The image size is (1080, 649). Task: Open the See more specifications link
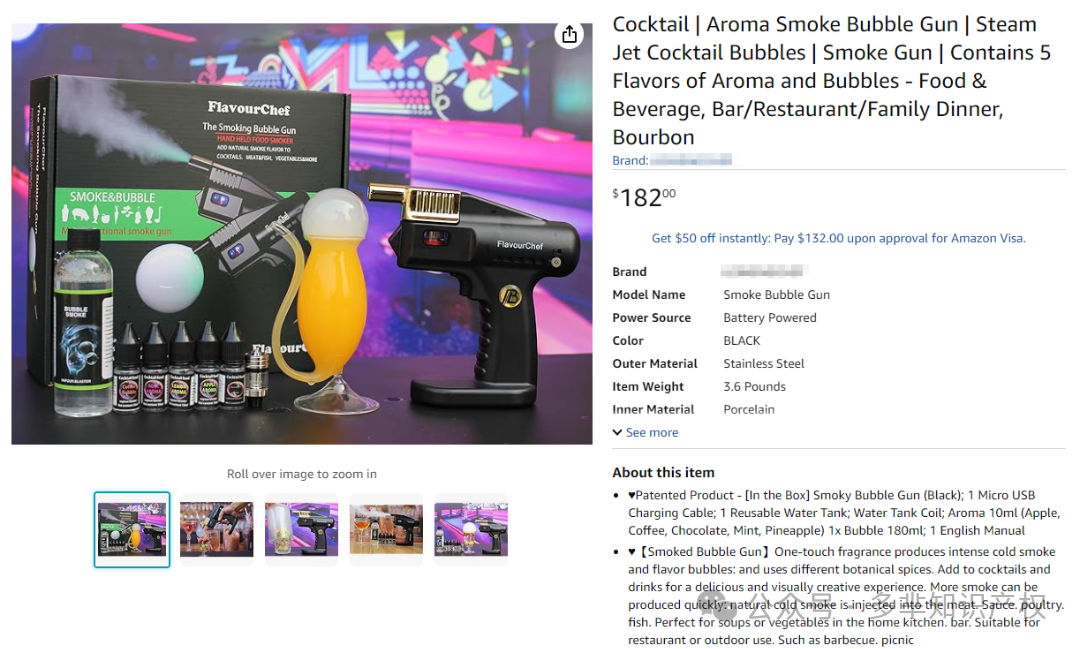coord(652,433)
